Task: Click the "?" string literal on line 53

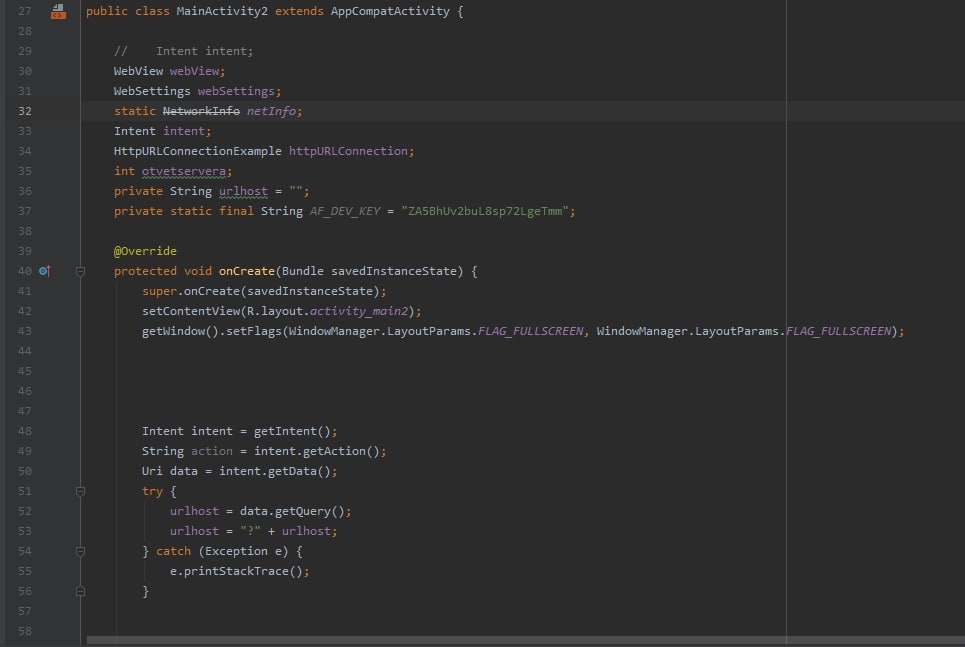Action: 250,531
